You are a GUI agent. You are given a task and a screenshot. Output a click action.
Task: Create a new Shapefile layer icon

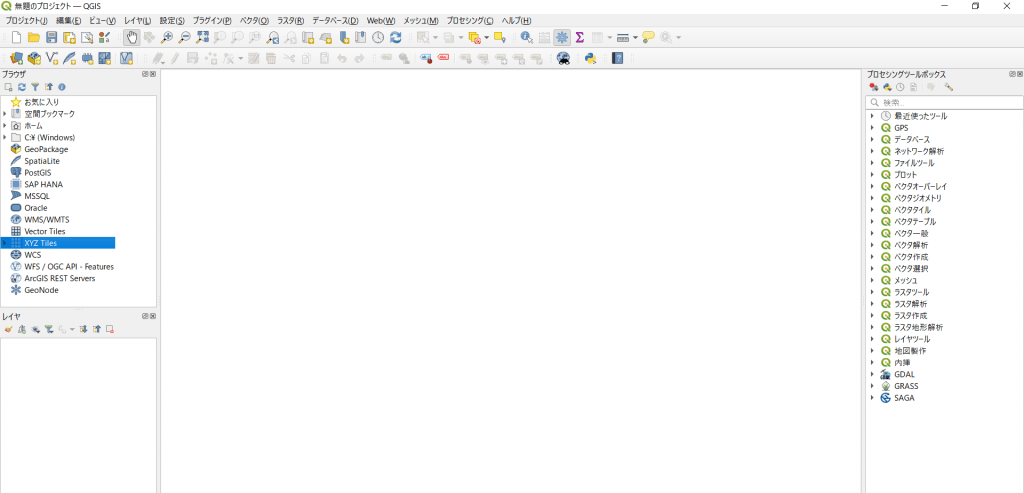pyautogui.click(x=52, y=59)
